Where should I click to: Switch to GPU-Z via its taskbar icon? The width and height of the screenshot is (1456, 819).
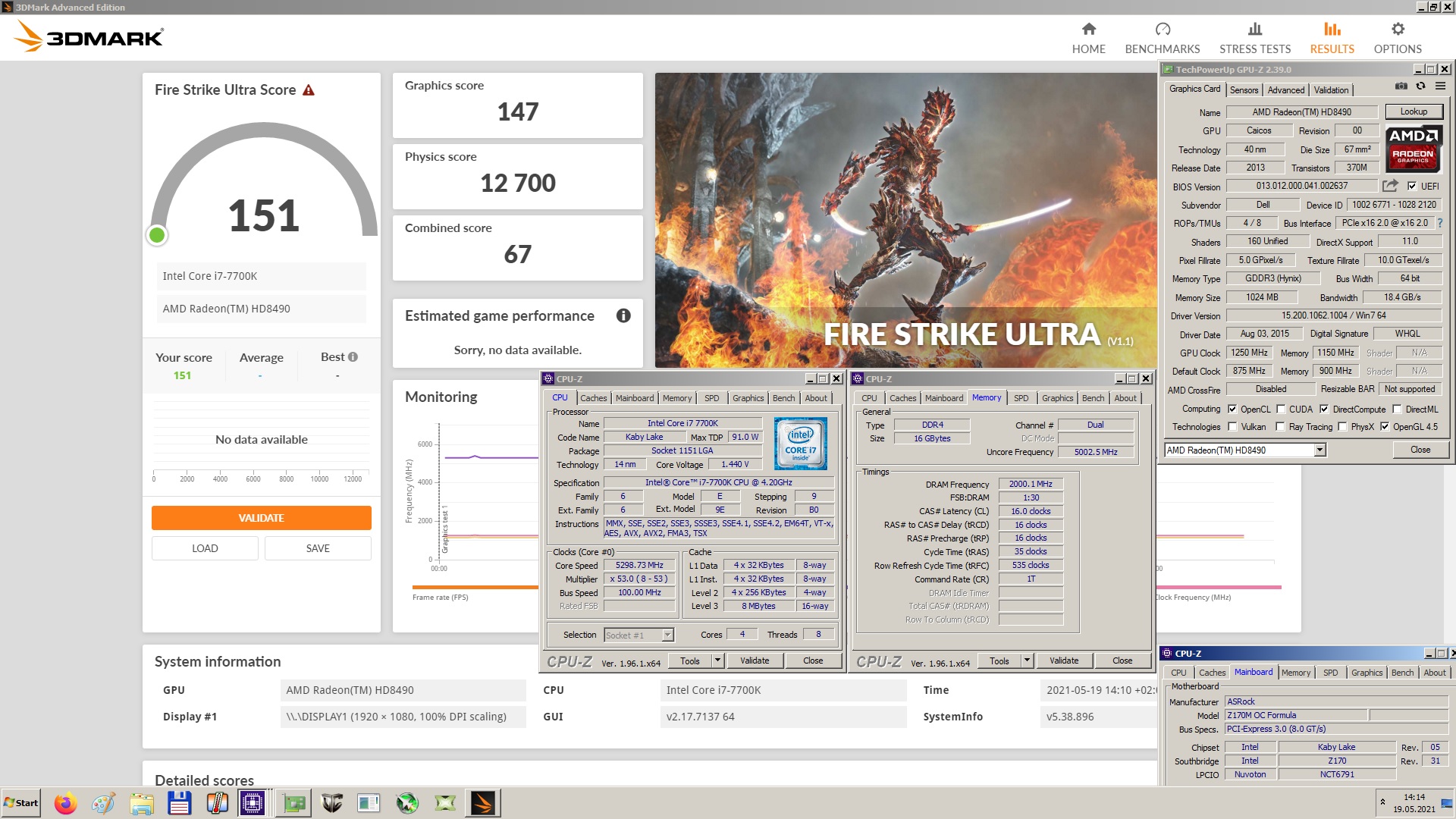293,802
